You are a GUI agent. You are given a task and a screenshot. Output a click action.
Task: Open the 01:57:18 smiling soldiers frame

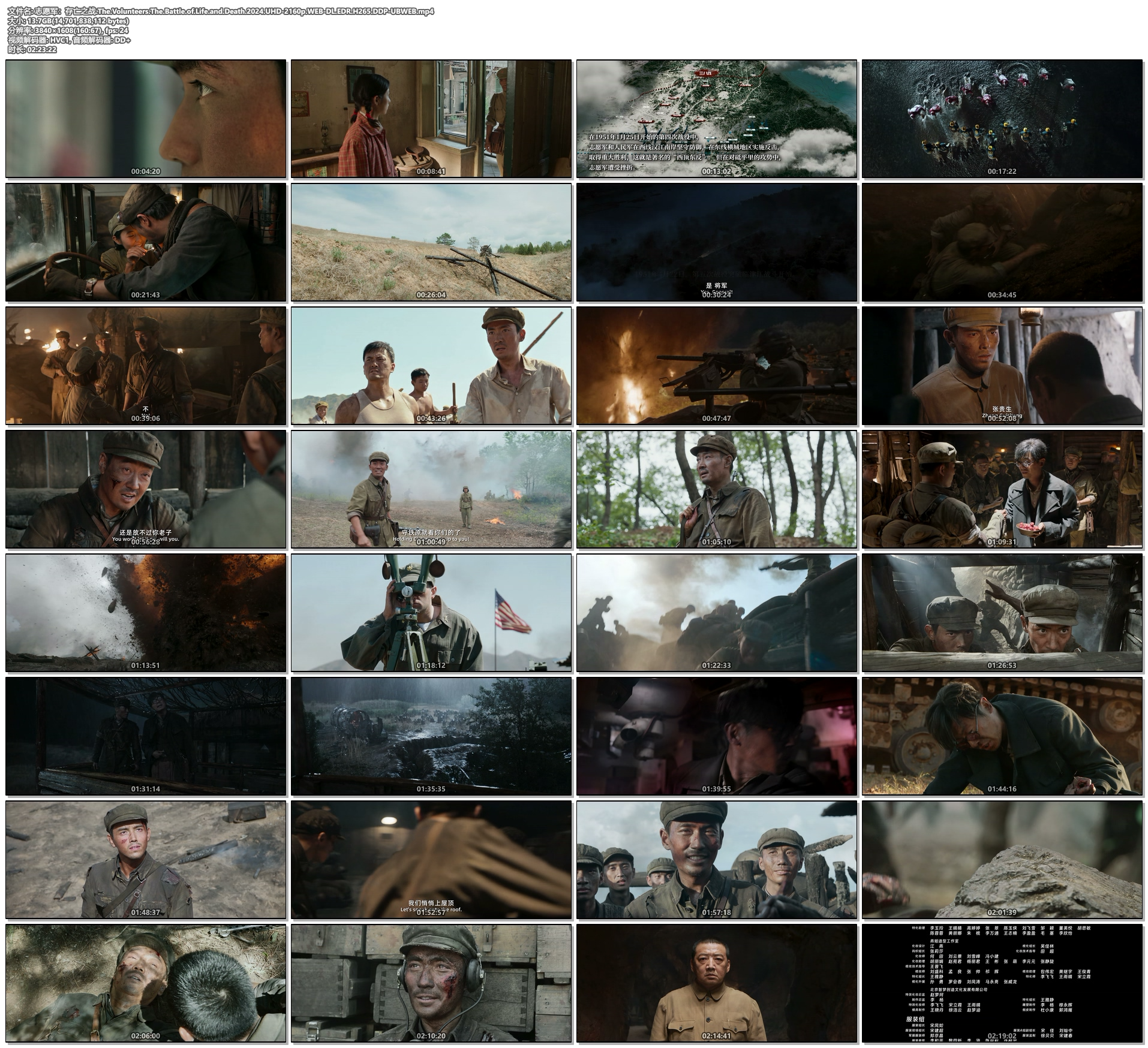(x=717, y=860)
